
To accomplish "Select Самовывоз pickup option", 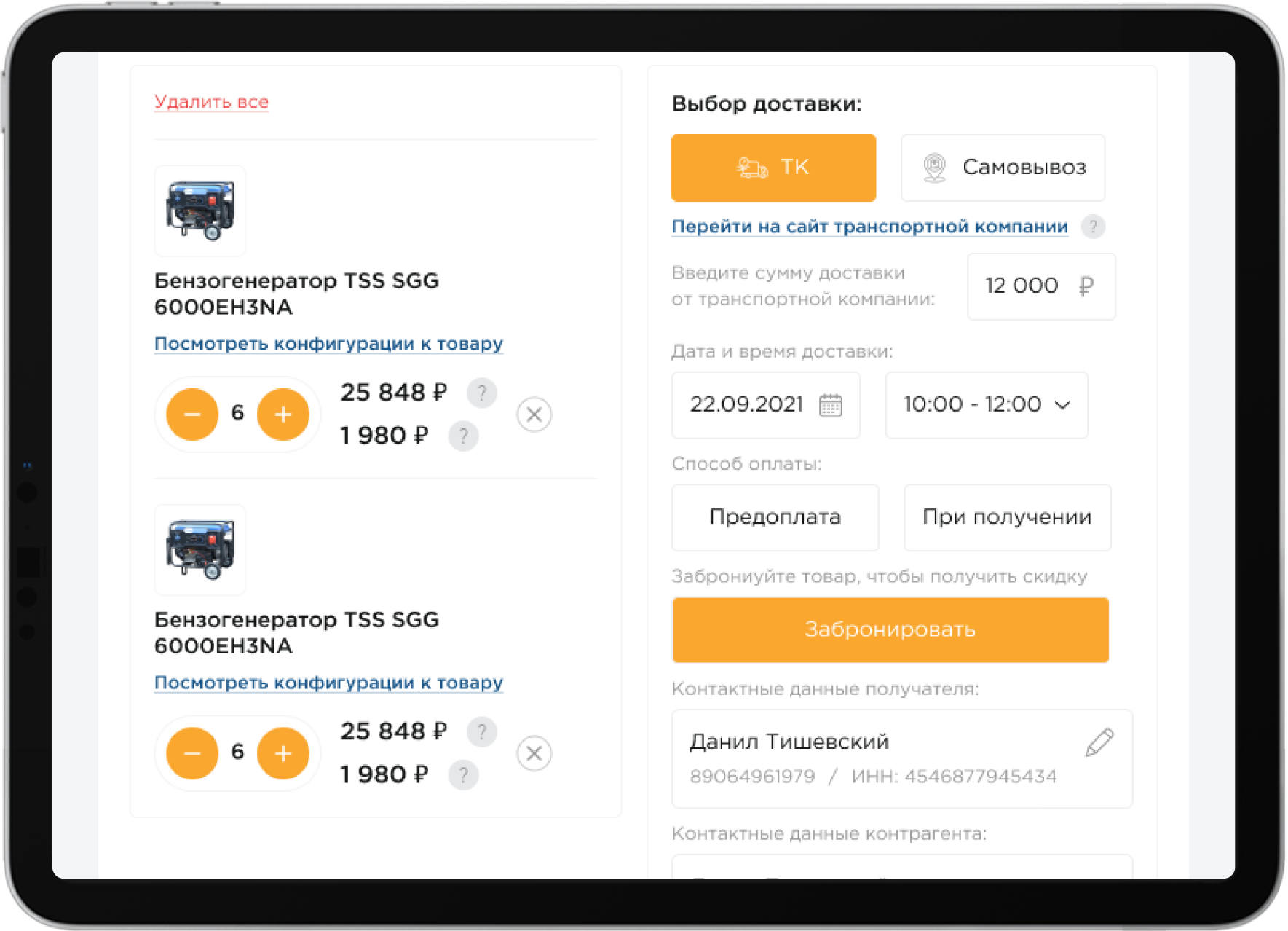I will [x=1003, y=168].
